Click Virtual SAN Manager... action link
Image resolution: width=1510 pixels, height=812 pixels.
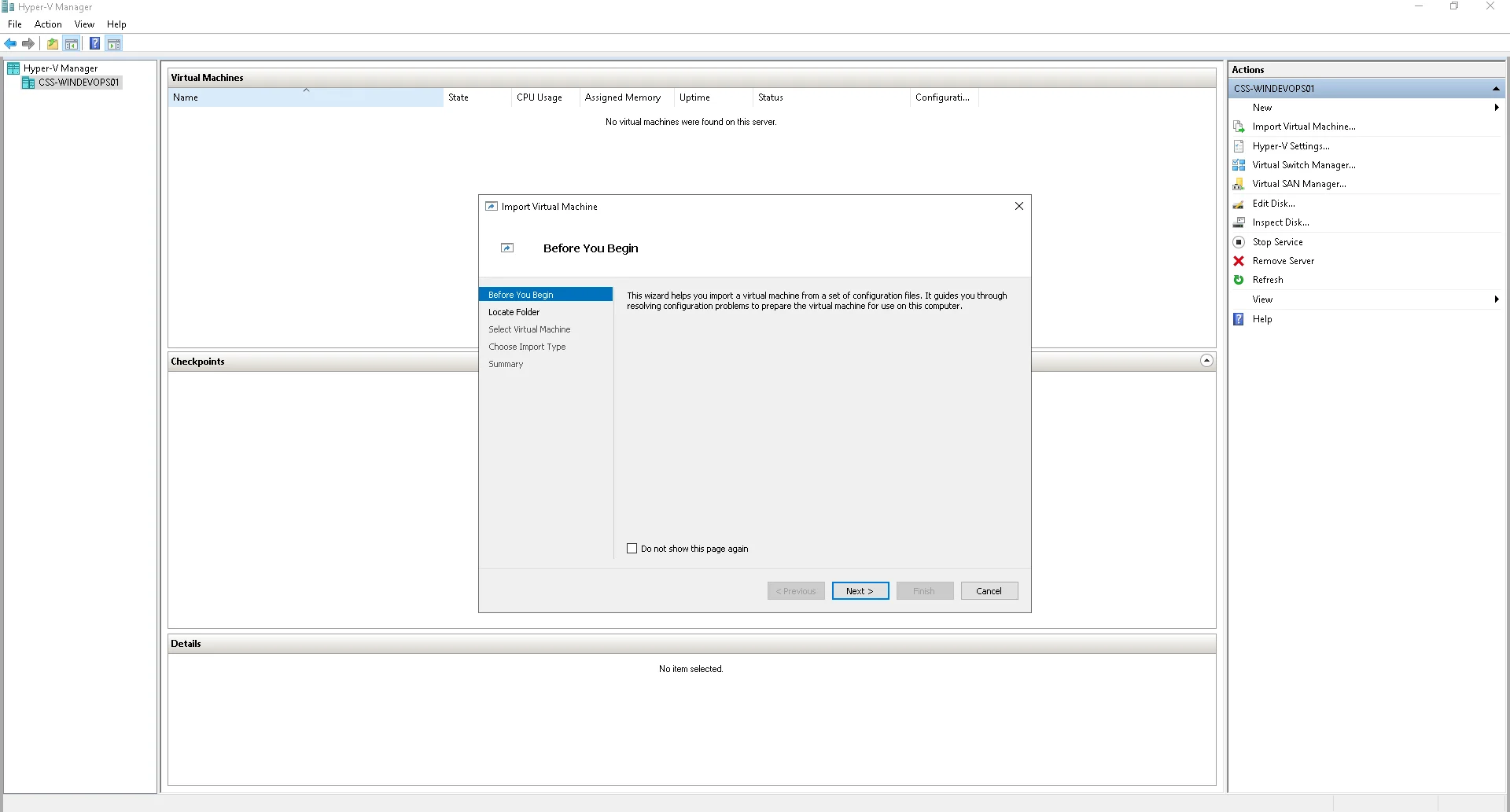click(1299, 184)
